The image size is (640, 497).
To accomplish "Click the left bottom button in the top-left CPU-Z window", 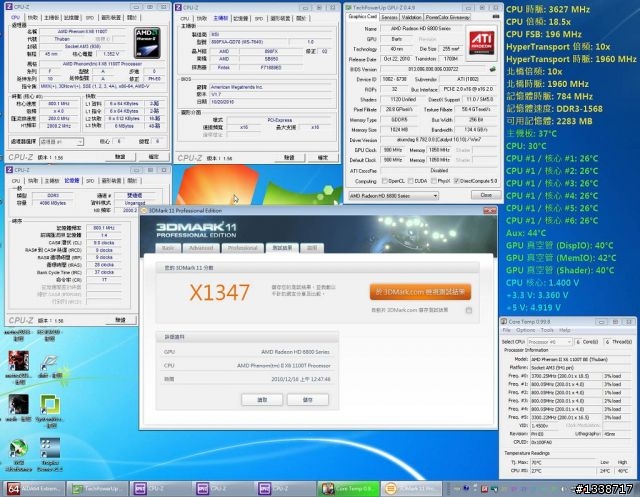I will (120, 157).
